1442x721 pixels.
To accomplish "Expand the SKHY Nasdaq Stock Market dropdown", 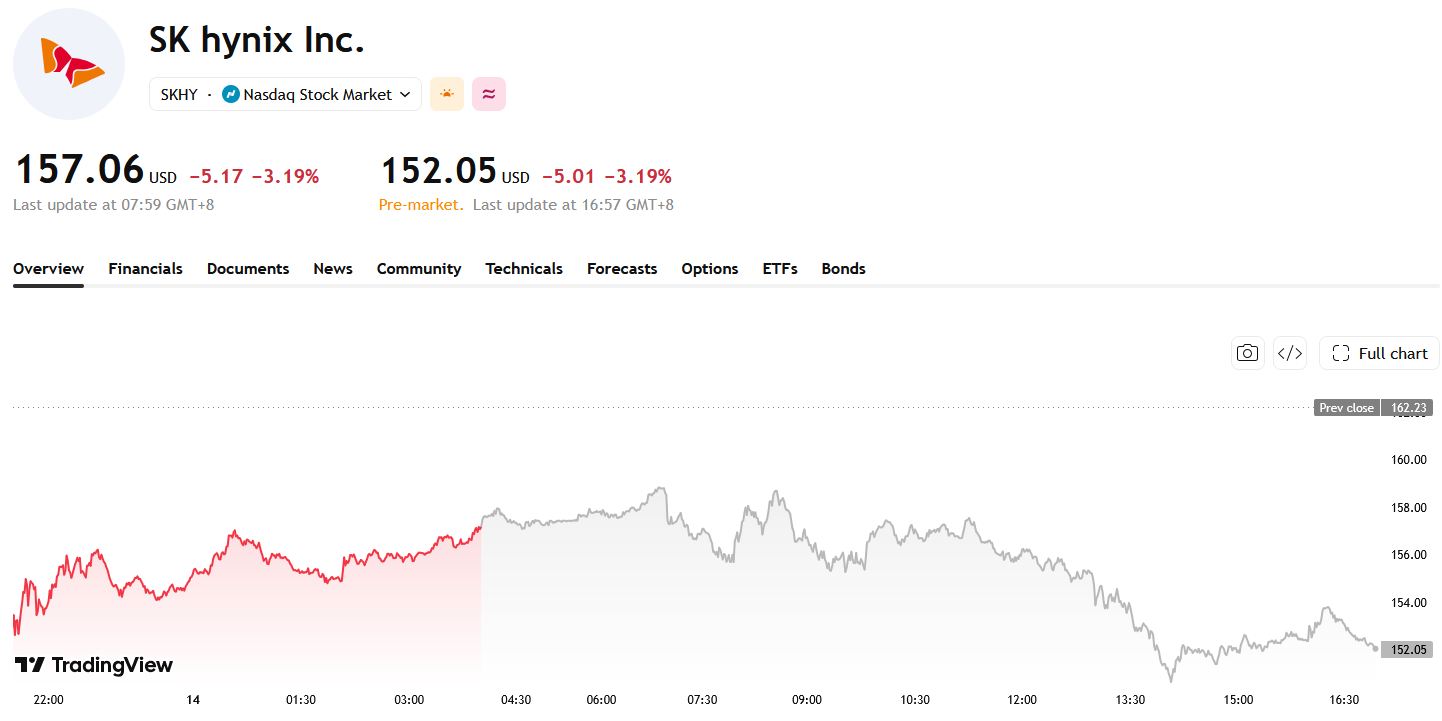I will point(285,94).
